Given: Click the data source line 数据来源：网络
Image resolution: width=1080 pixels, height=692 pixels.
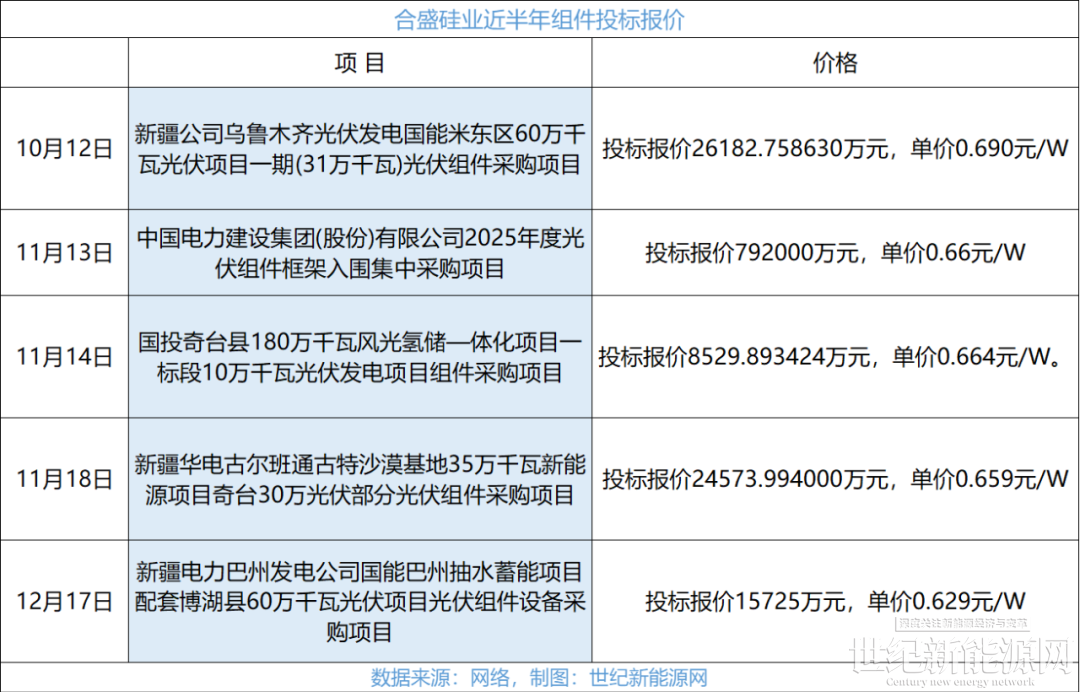Looking at the screenshot, I should pos(539,678).
